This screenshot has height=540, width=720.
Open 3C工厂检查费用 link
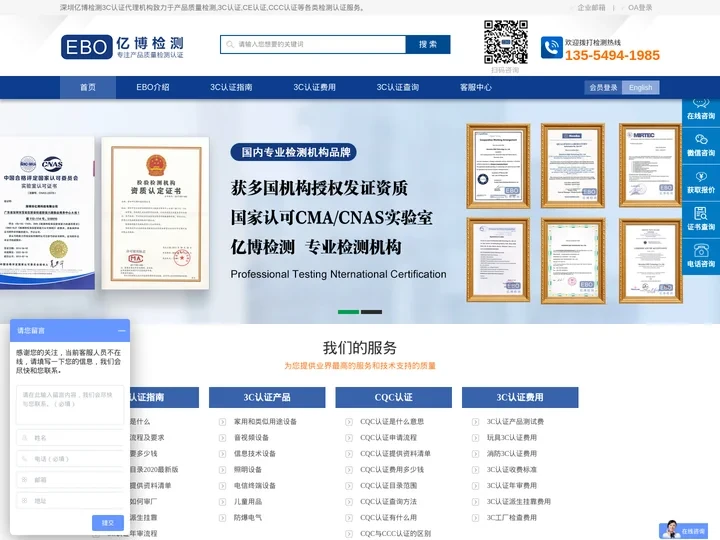(x=512, y=518)
